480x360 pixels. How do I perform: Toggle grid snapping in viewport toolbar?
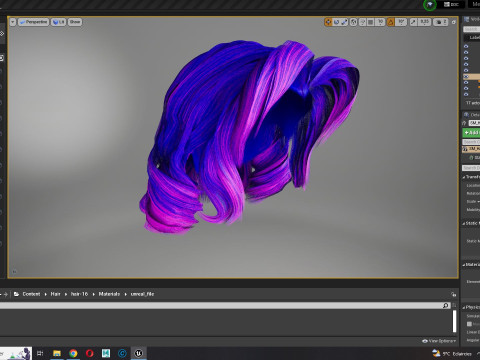coord(370,22)
